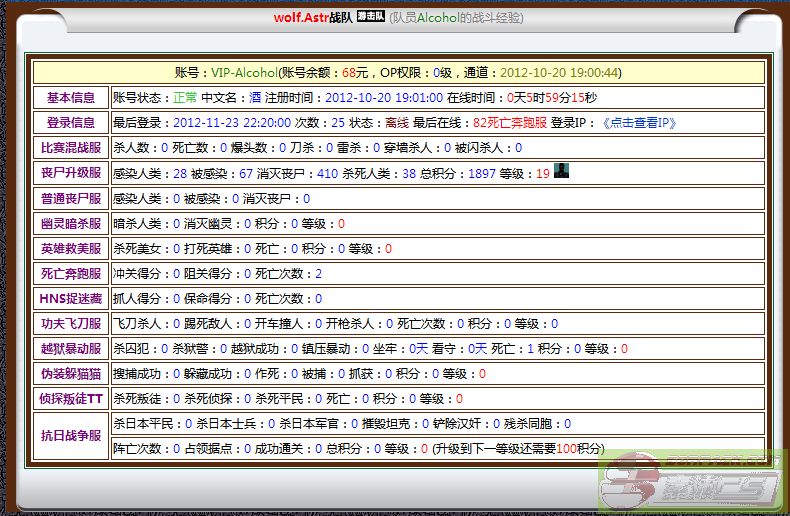Select the 普通丧尸服 row header
Image resolution: width=790 pixels, height=516 pixels.
click(71, 199)
